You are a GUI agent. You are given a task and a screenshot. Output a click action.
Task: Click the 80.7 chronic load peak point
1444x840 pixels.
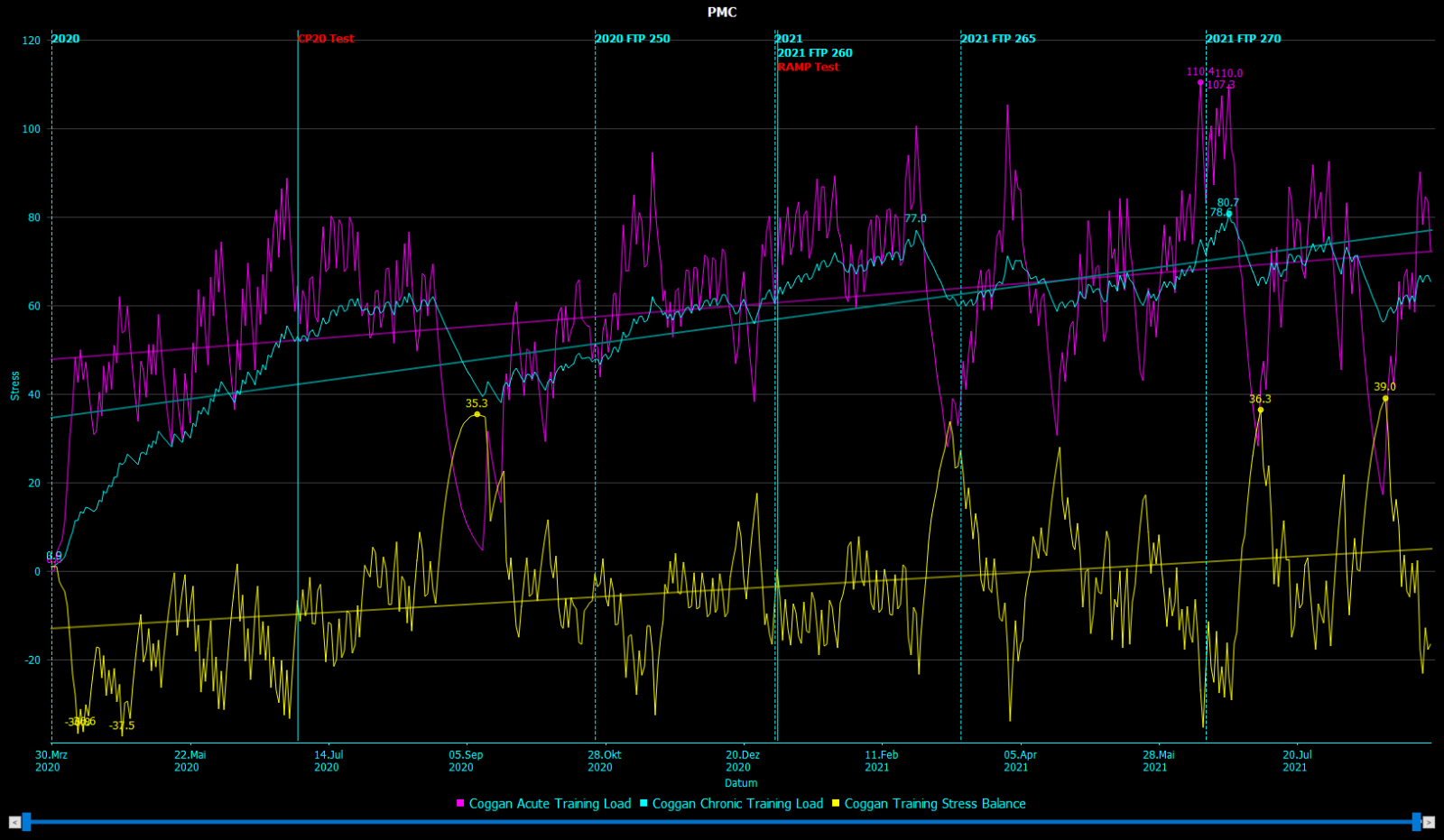click(x=1228, y=214)
